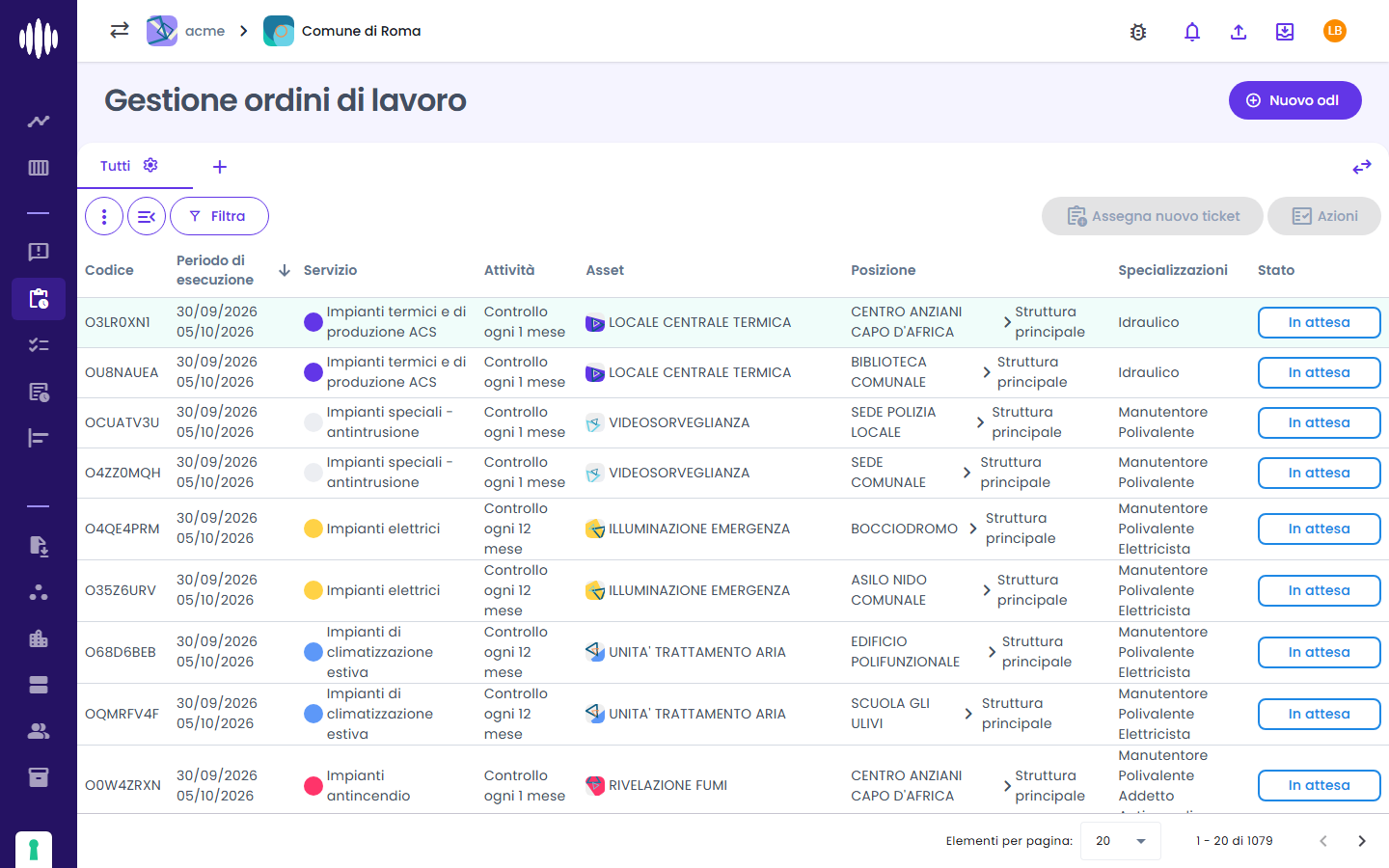Open acme breadcrumb
The width and height of the screenshot is (1389, 868).
pyautogui.click(x=186, y=31)
